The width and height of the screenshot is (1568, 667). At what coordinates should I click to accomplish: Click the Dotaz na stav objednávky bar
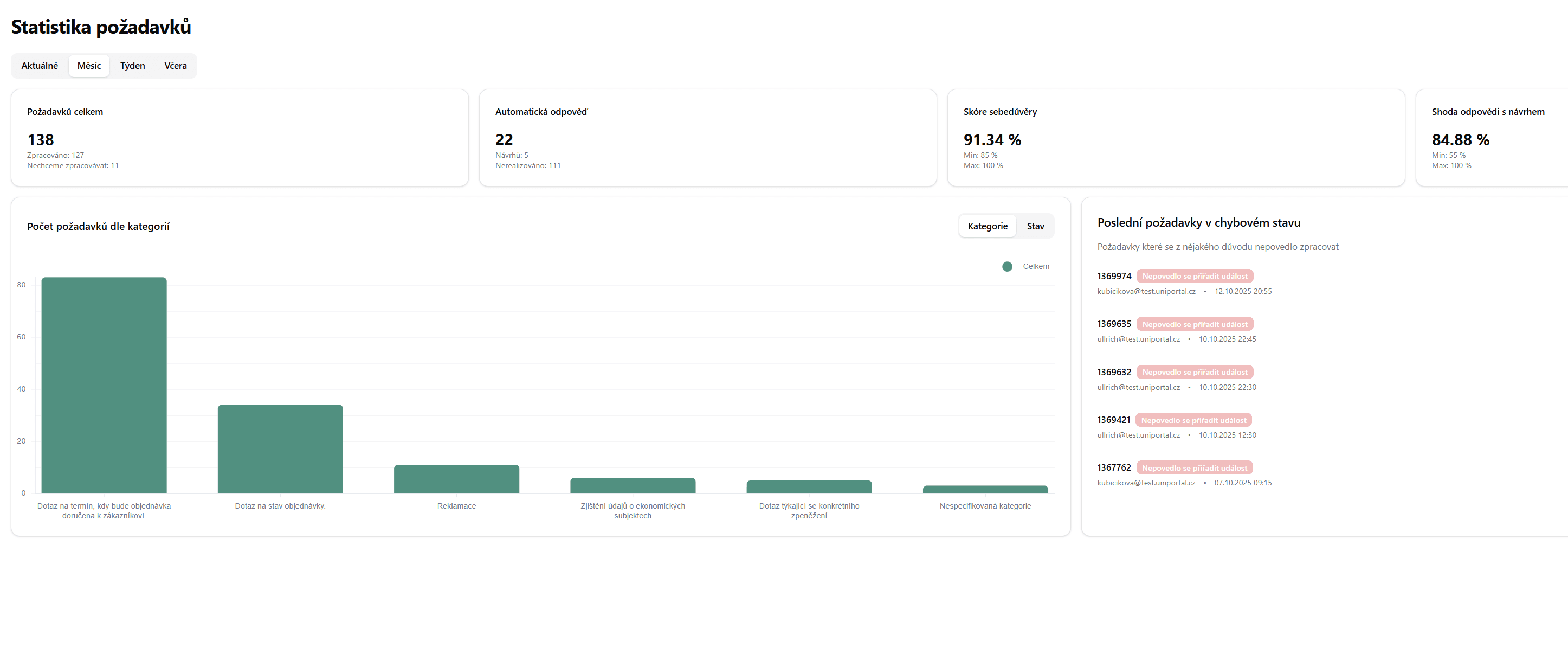click(x=280, y=449)
